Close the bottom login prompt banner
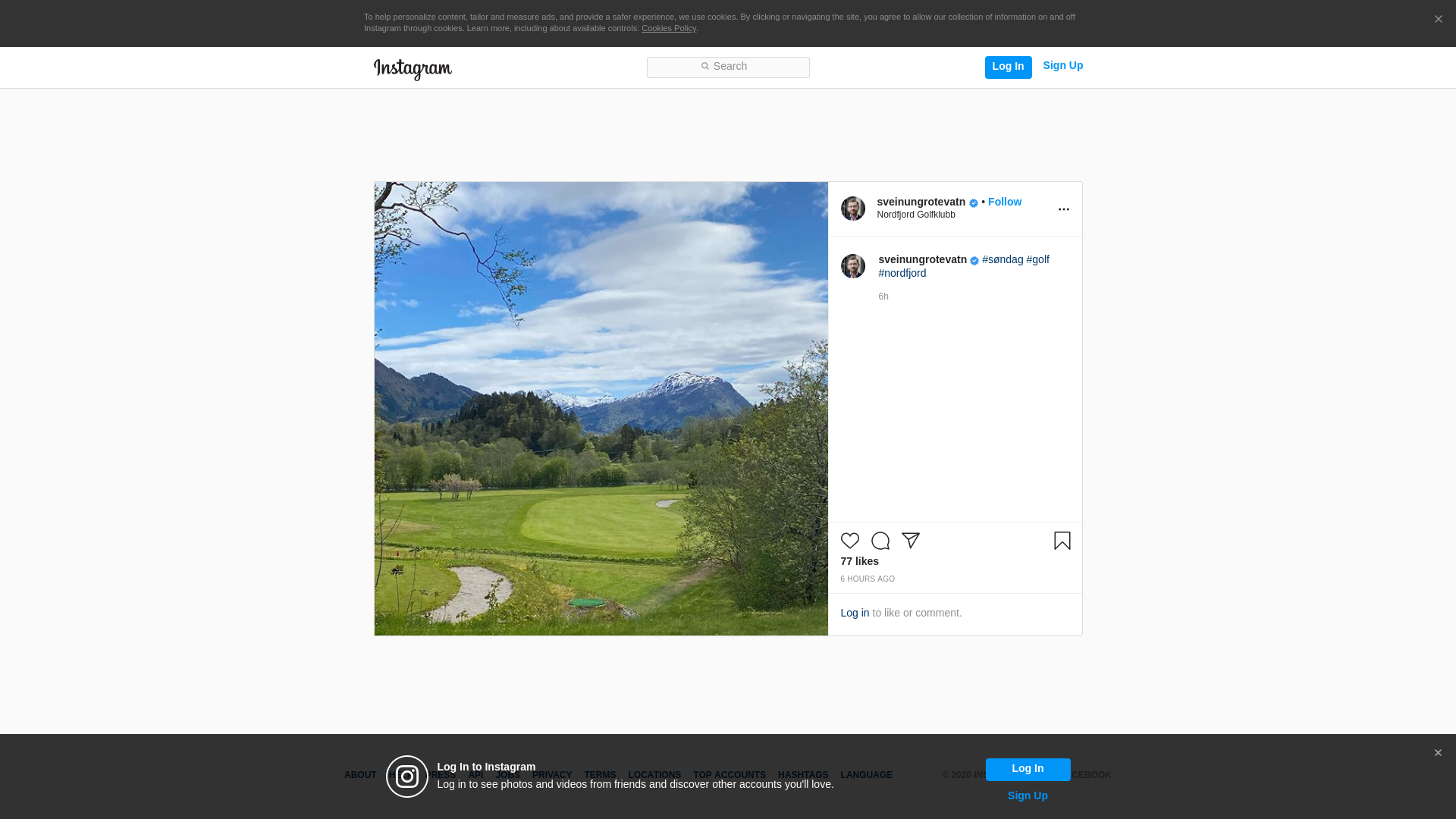Image resolution: width=1456 pixels, height=819 pixels. click(x=1437, y=753)
